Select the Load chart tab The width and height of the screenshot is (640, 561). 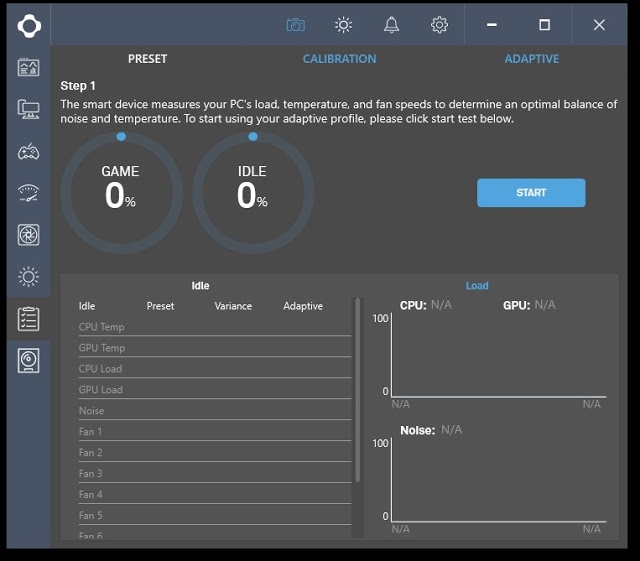coord(477,286)
